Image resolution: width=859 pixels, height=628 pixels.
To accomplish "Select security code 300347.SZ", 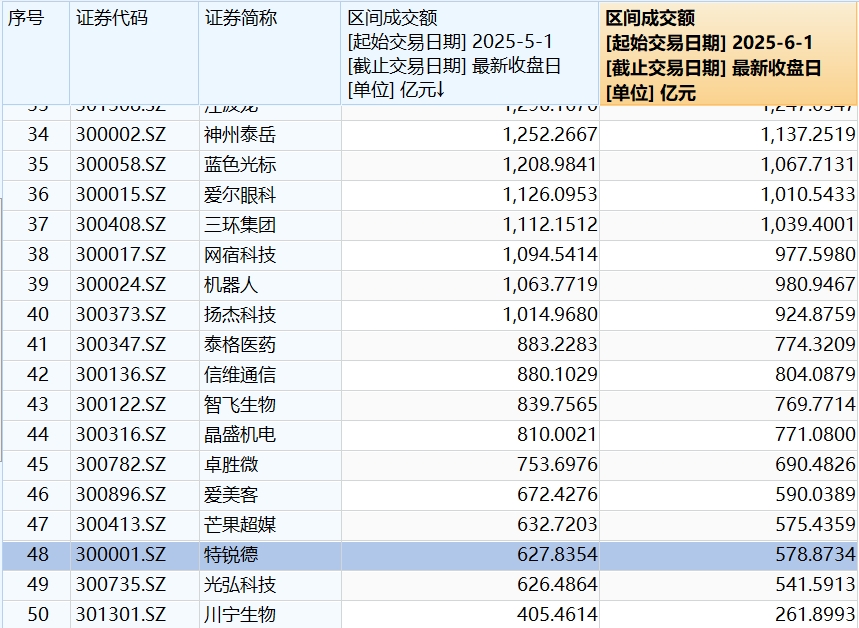I will click(121, 345).
